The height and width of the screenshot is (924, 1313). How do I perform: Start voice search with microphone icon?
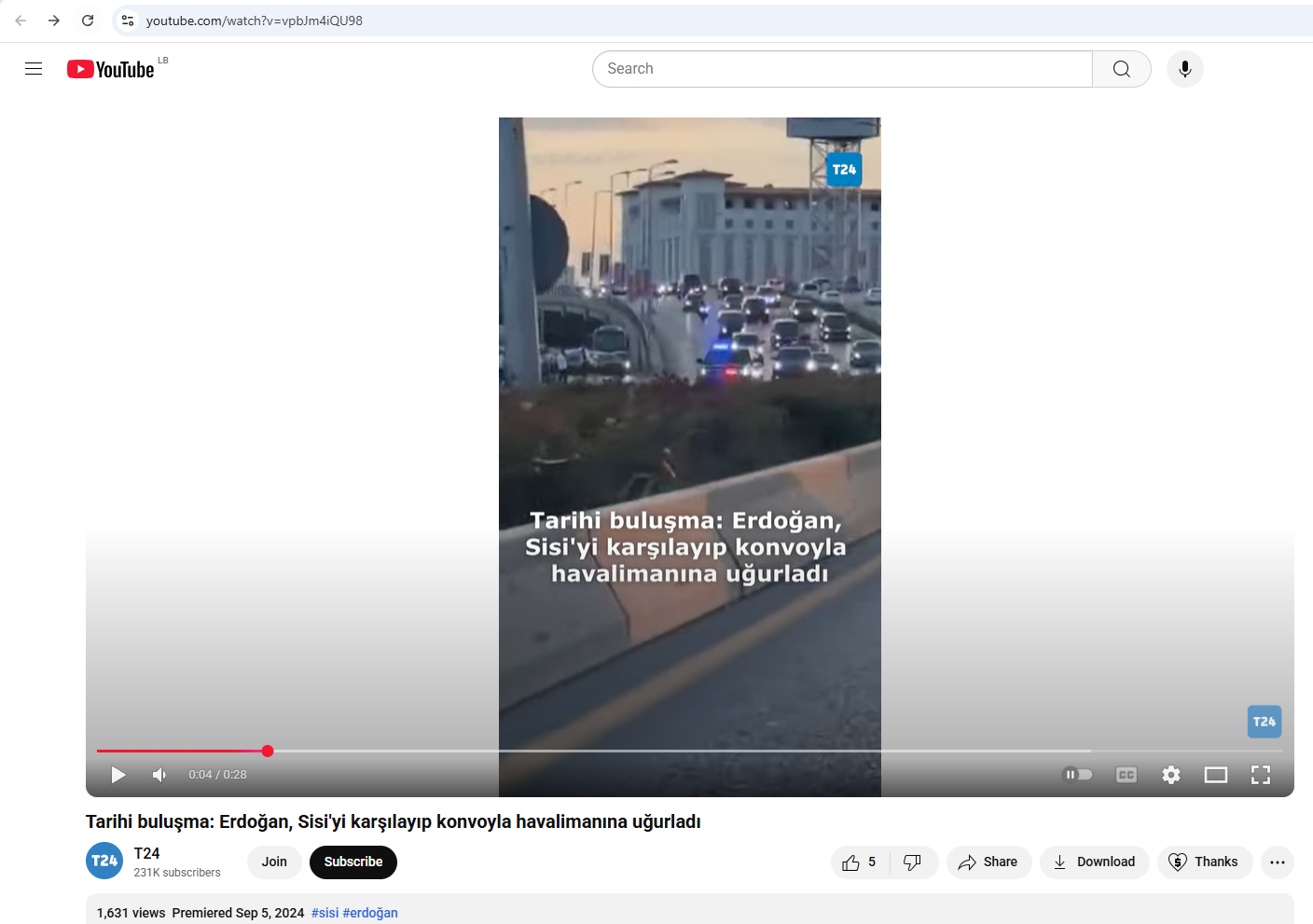click(x=1184, y=69)
